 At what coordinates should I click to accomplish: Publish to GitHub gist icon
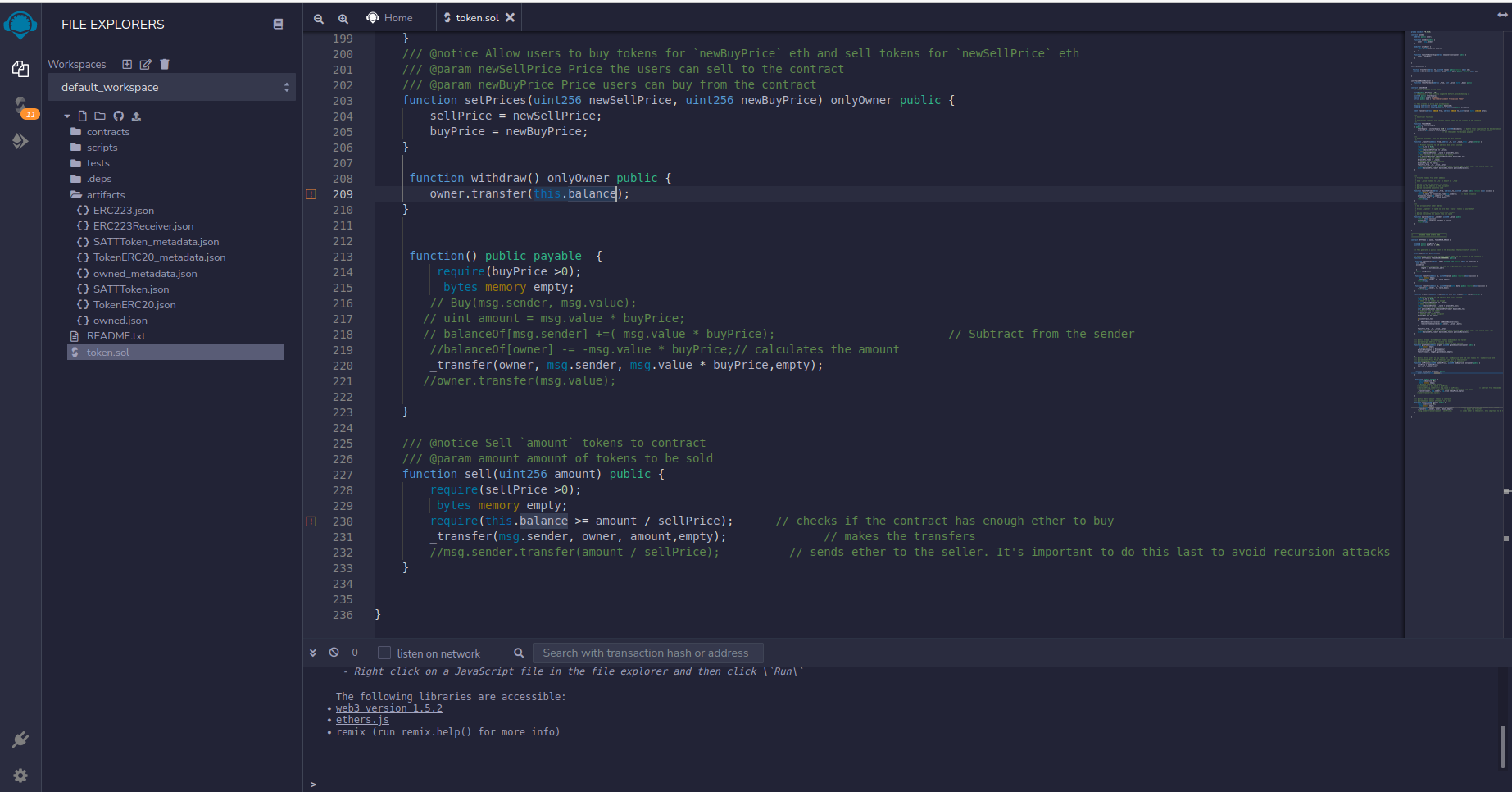pyautogui.click(x=119, y=116)
